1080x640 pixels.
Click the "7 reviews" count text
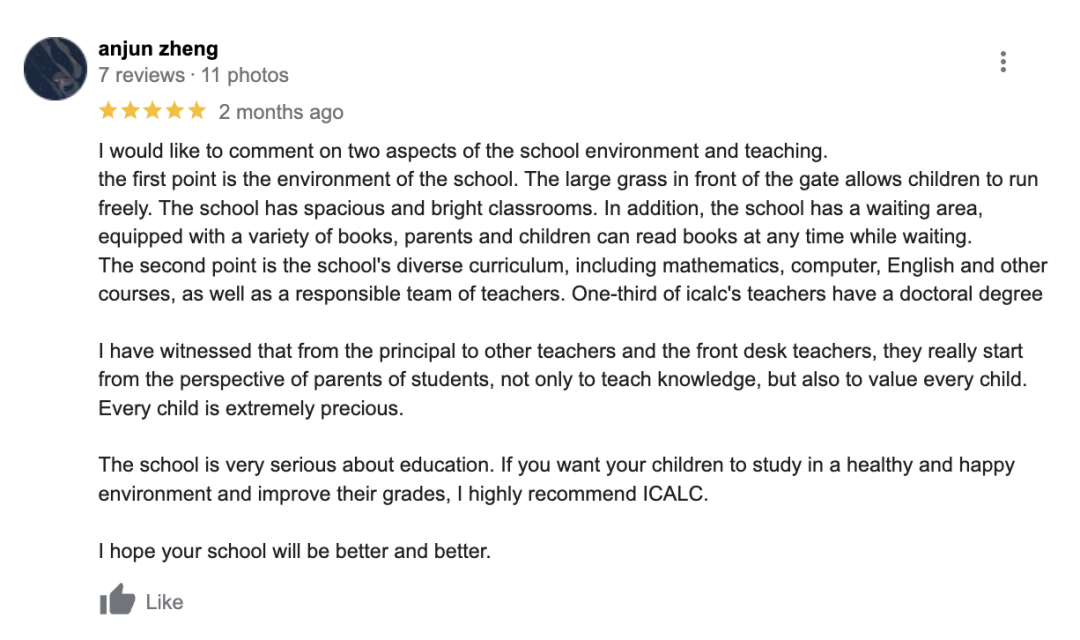(x=141, y=75)
